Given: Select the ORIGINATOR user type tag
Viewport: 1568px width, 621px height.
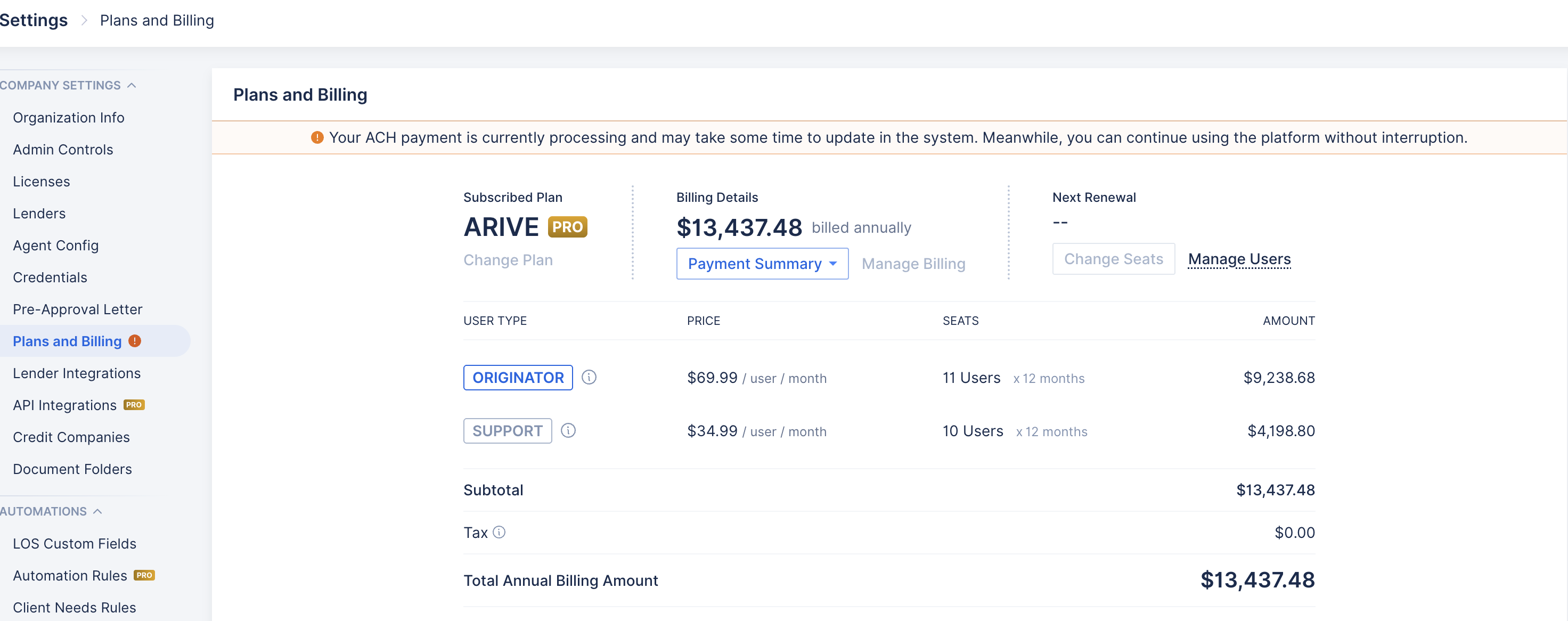Looking at the screenshot, I should [517, 378].
